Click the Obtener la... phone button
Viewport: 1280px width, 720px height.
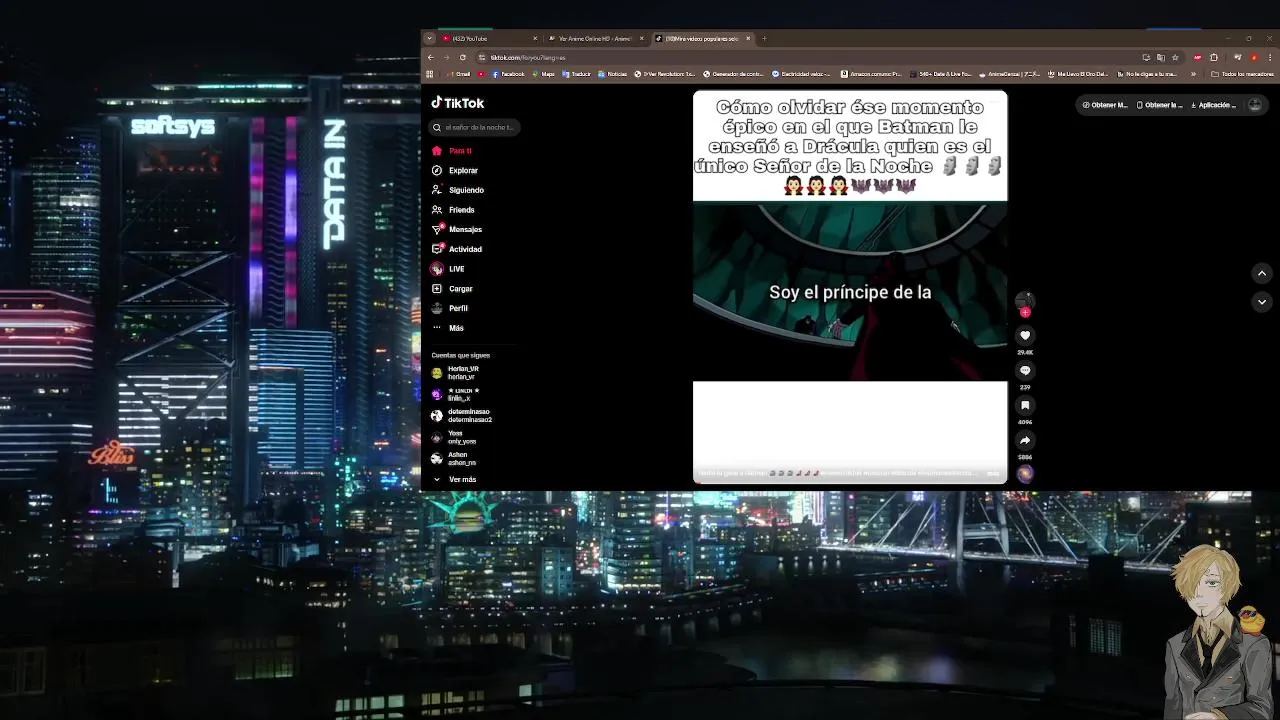1158,105
